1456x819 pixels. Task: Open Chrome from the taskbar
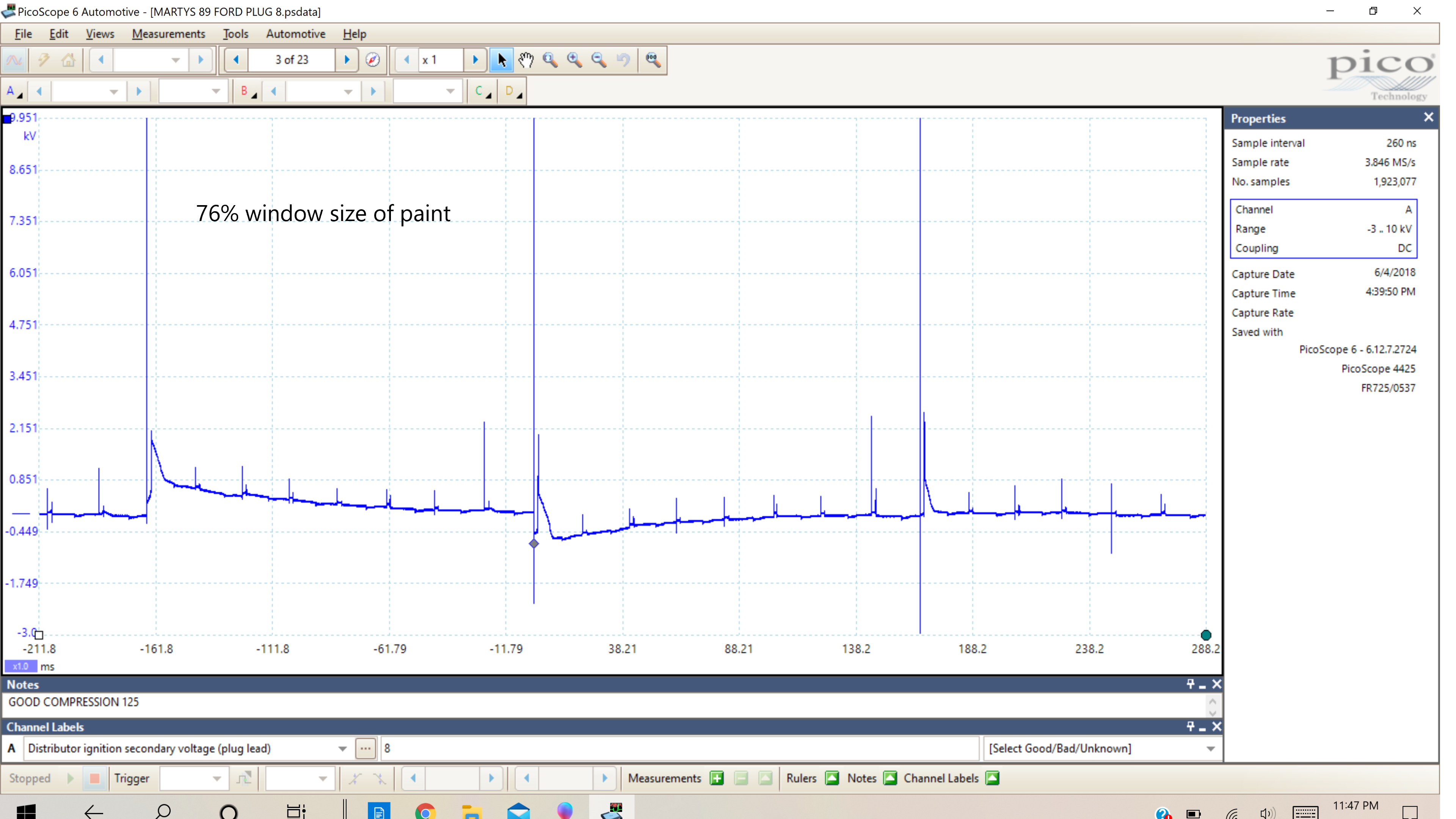[425, 812]
